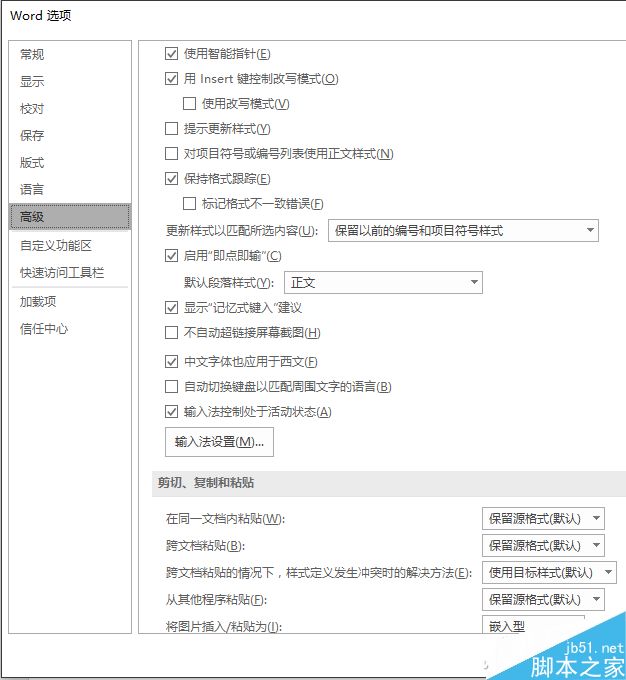This screenshot has height=680, width=626.
Task: Open 从其他程序粘贴 dropdown
Action: pyautogui.click(x=543, y=600)
